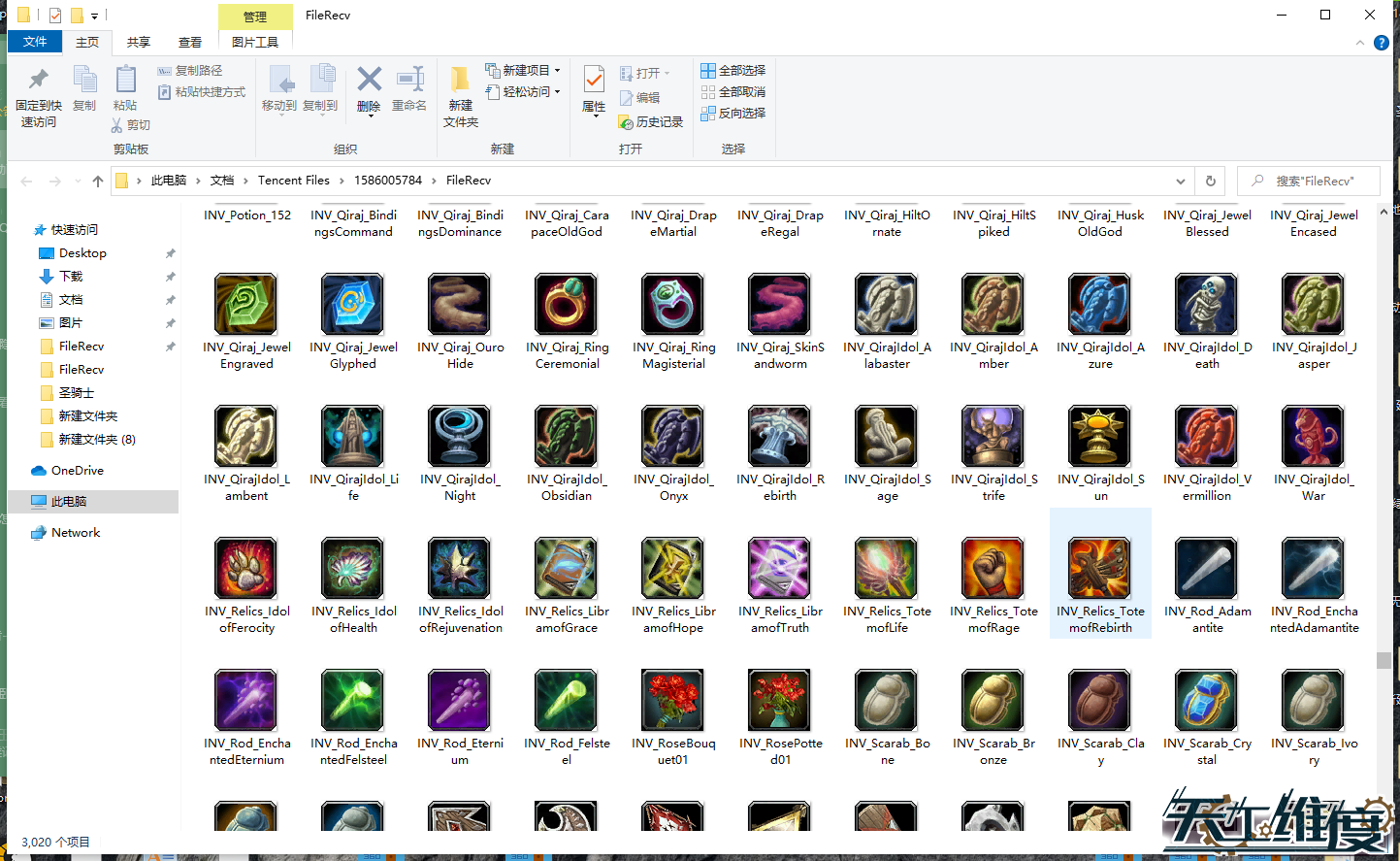The height and width of the screenshot is (861, 1400).
Task: Select OneDrive in the navigation pane
Action: [x=77, y=471]
